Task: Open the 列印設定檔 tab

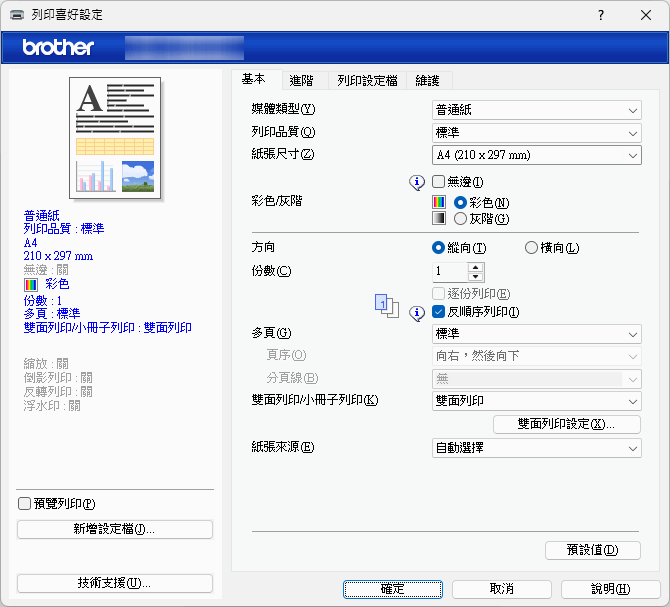Action: (x=367, y=80)
